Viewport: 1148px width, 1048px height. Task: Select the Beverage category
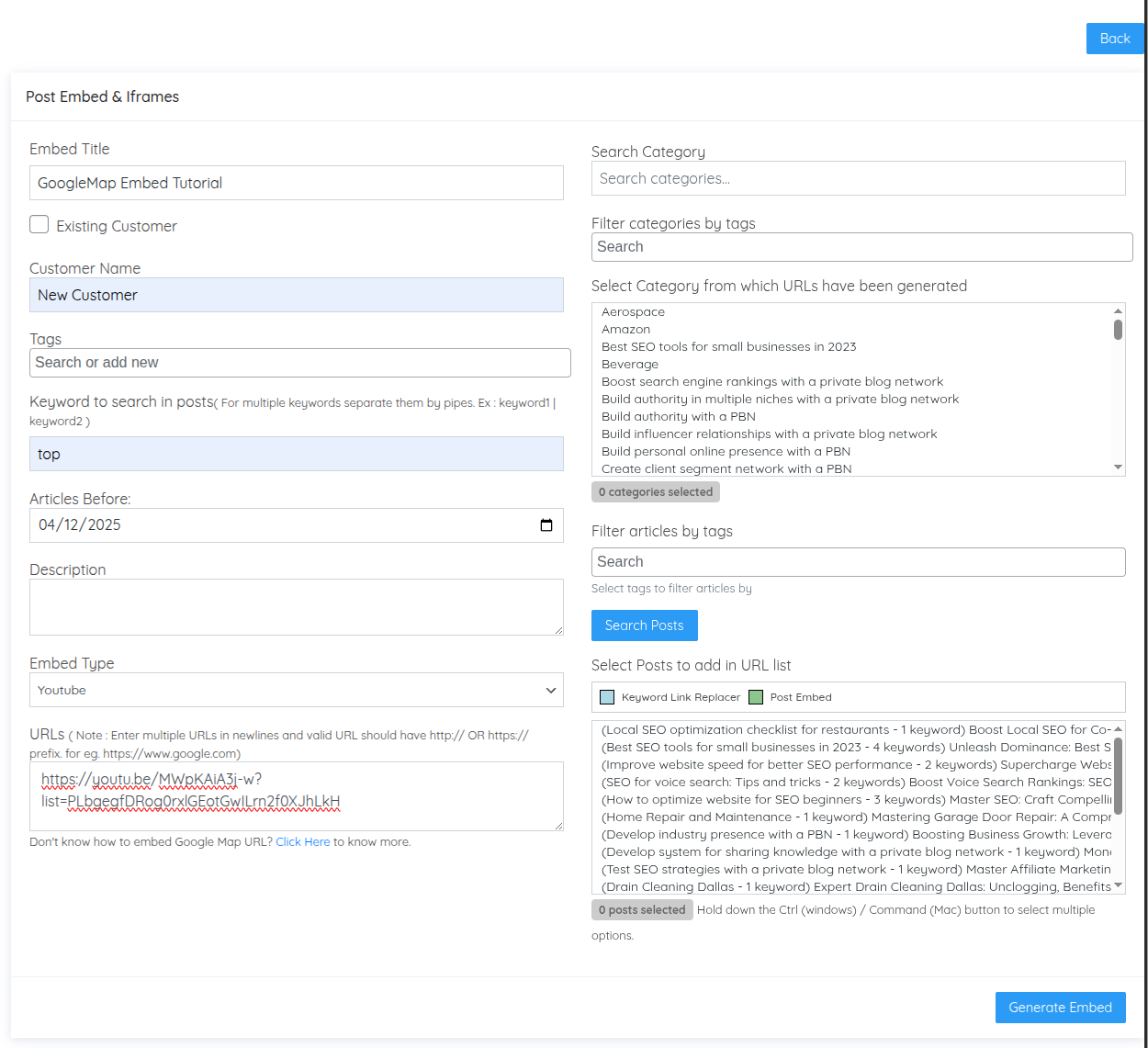630,365
